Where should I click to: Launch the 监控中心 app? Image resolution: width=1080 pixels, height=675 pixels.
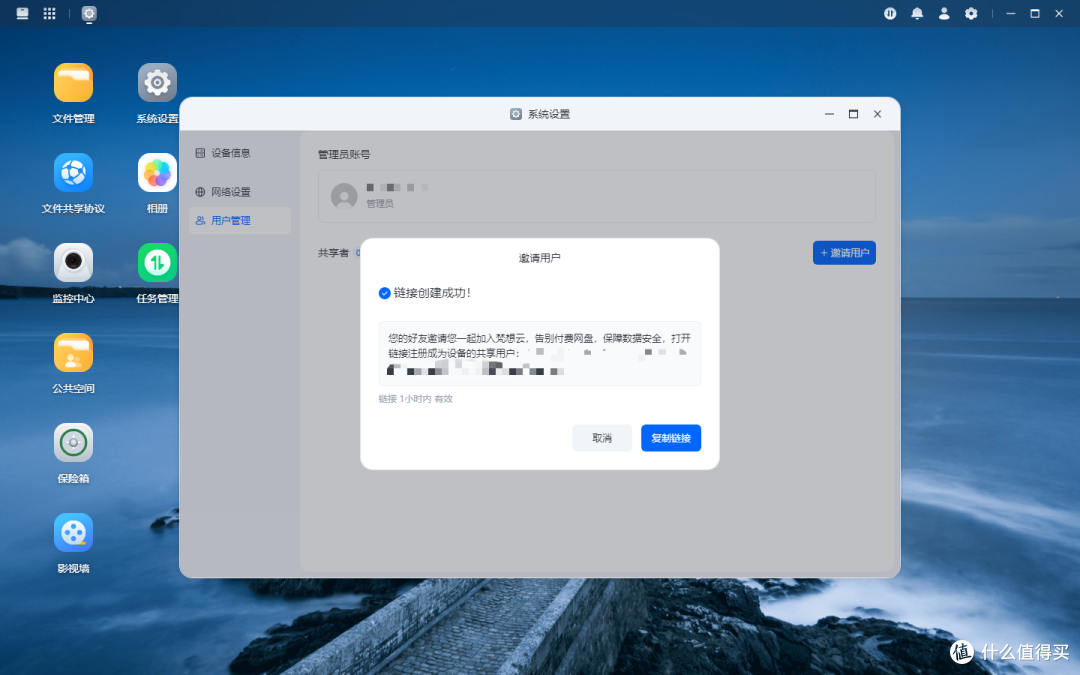73,262
